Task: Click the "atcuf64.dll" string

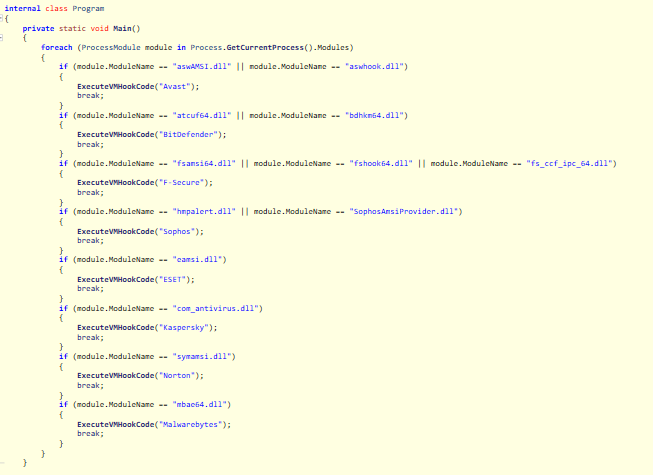Action: point(202,115)
